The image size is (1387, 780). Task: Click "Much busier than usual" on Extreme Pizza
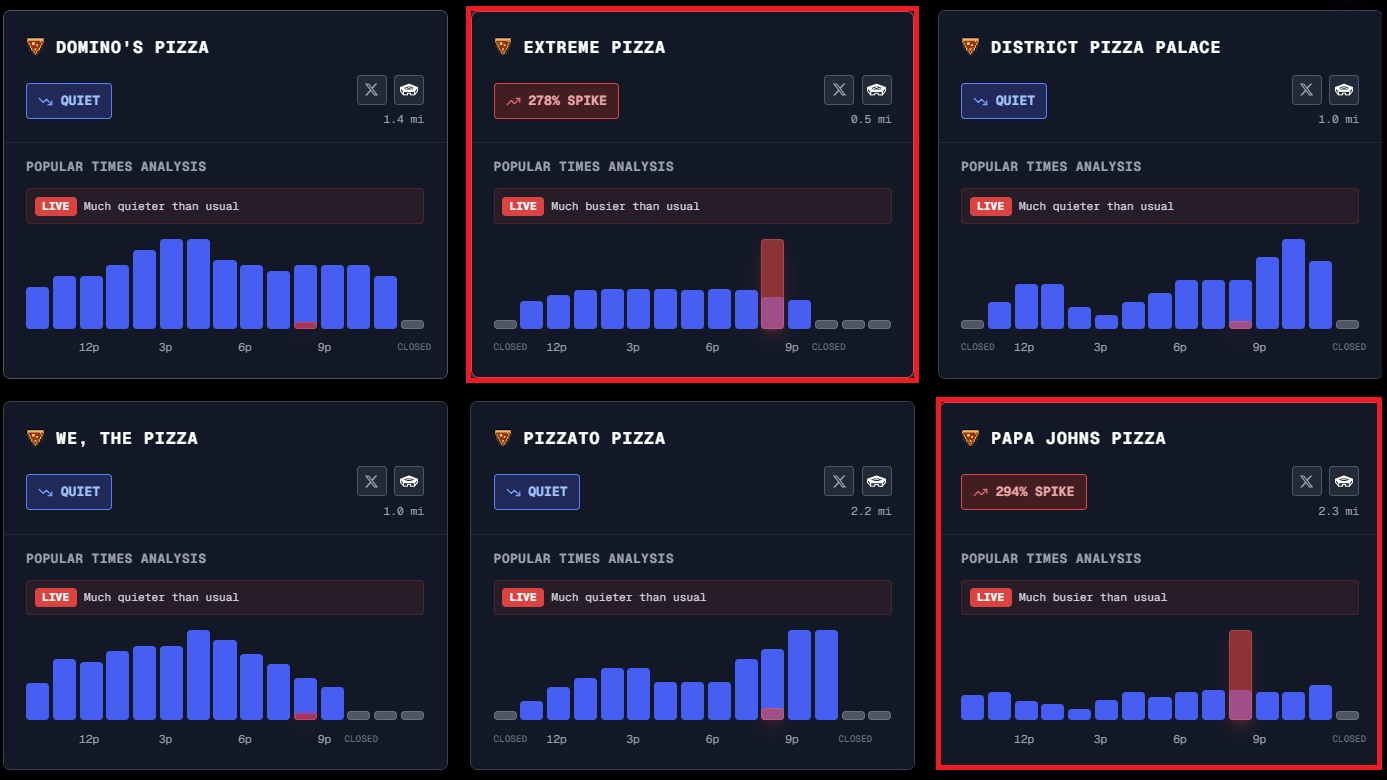[625, 206]
